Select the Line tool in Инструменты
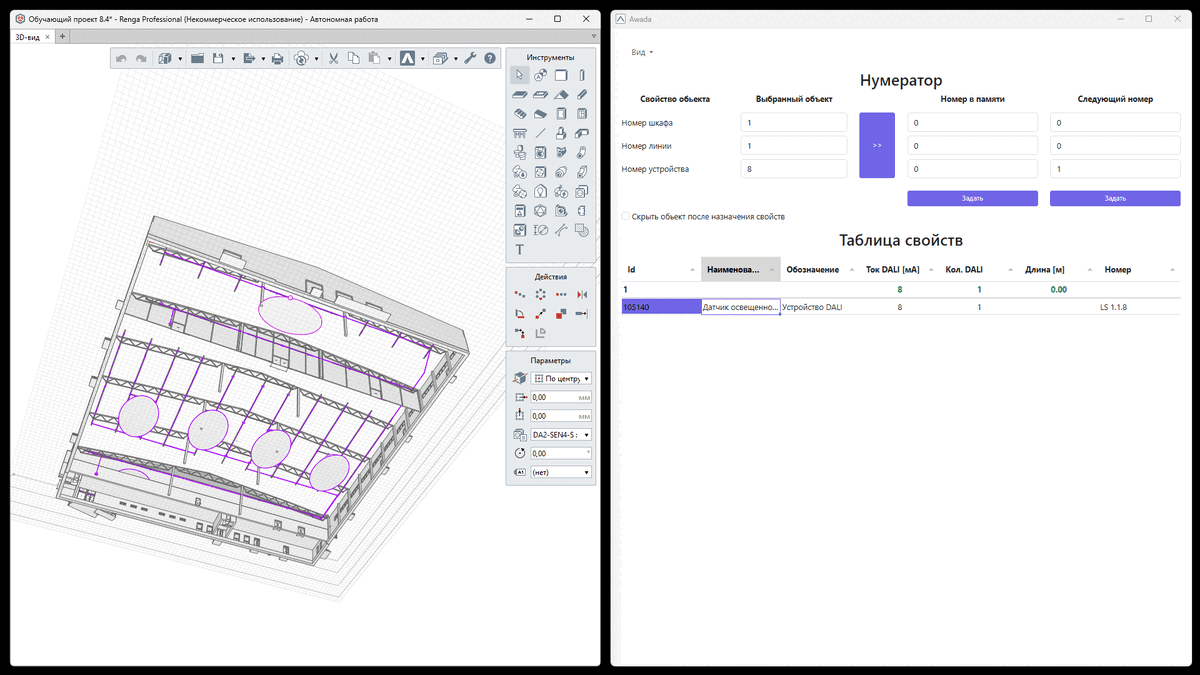Viewport: 1200px width, 675px height. pos(541,133)
